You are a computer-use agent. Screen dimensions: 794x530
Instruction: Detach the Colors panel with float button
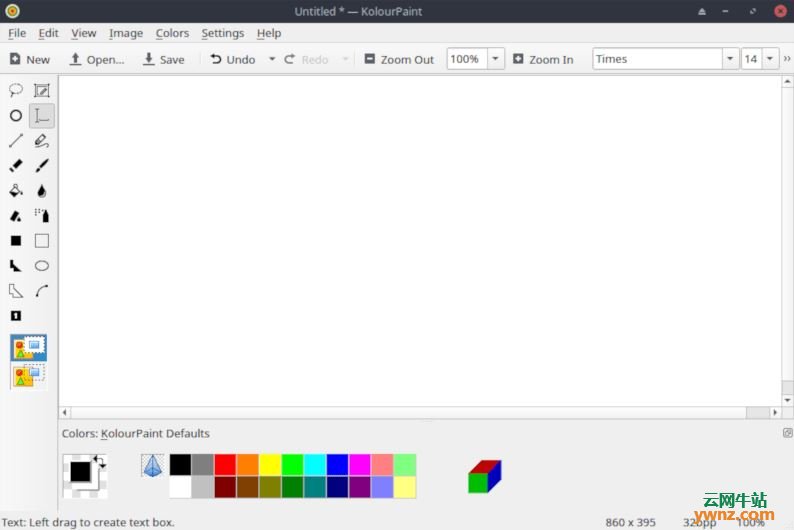point(787,433)
